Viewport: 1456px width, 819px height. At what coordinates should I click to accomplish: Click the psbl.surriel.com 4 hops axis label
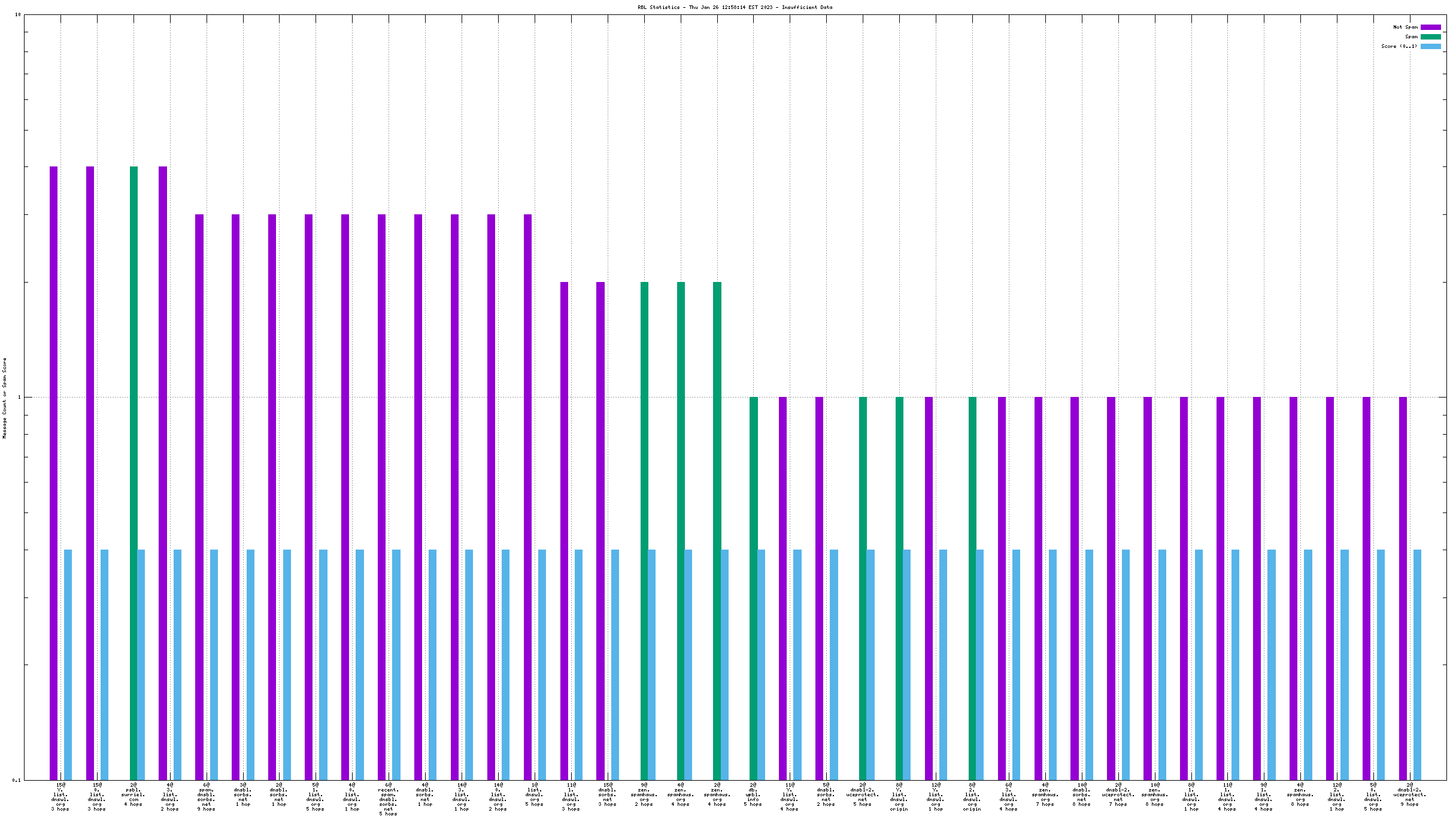point(134,794)
